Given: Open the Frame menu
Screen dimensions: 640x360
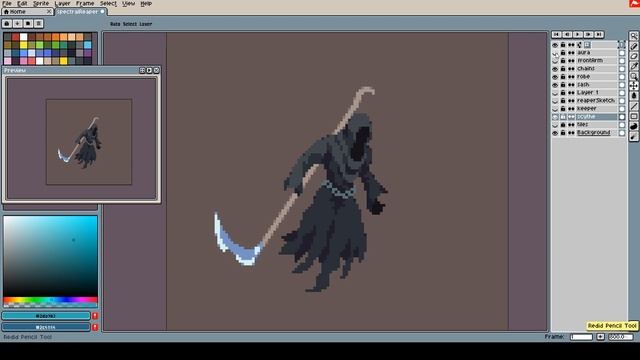Looking at the screenshot, I should (85, 4).
